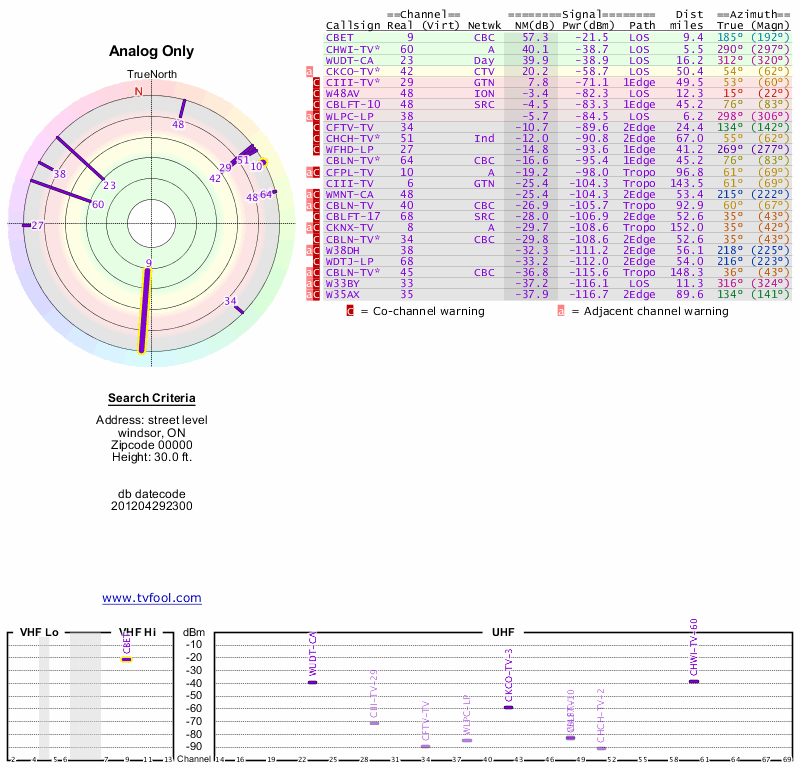Image resolution: width=800 pixels, height=768 pixels.
Task: Click the pink adjacent channel legend icon
Action: pos(561,311)
